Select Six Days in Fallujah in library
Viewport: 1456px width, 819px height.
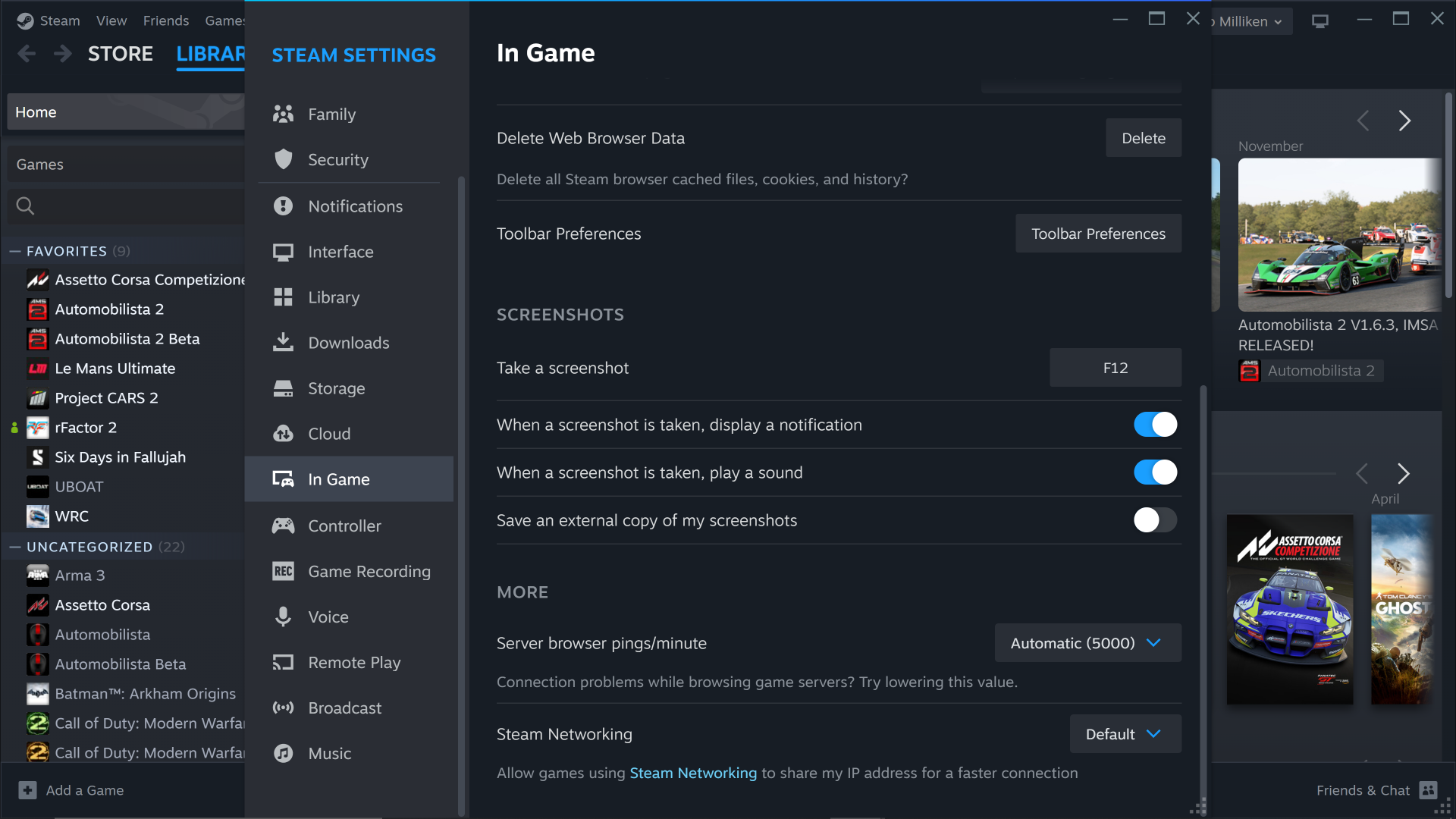(120, 457)
